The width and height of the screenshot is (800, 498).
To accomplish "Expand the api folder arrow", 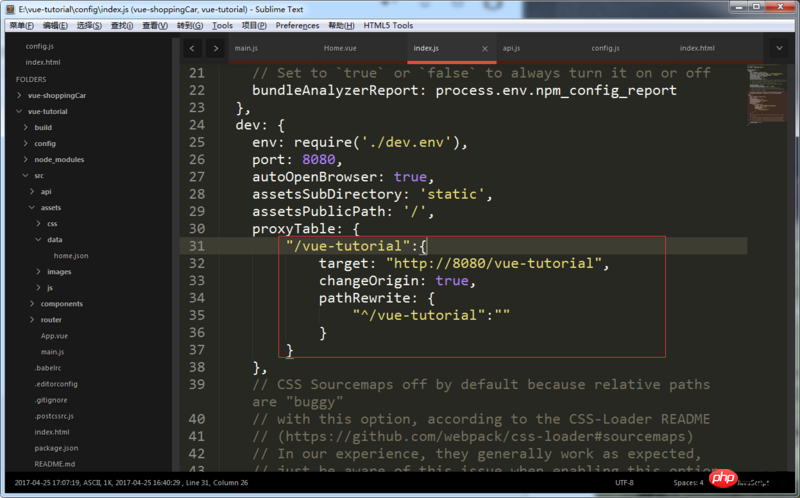I will pos(32,191).
